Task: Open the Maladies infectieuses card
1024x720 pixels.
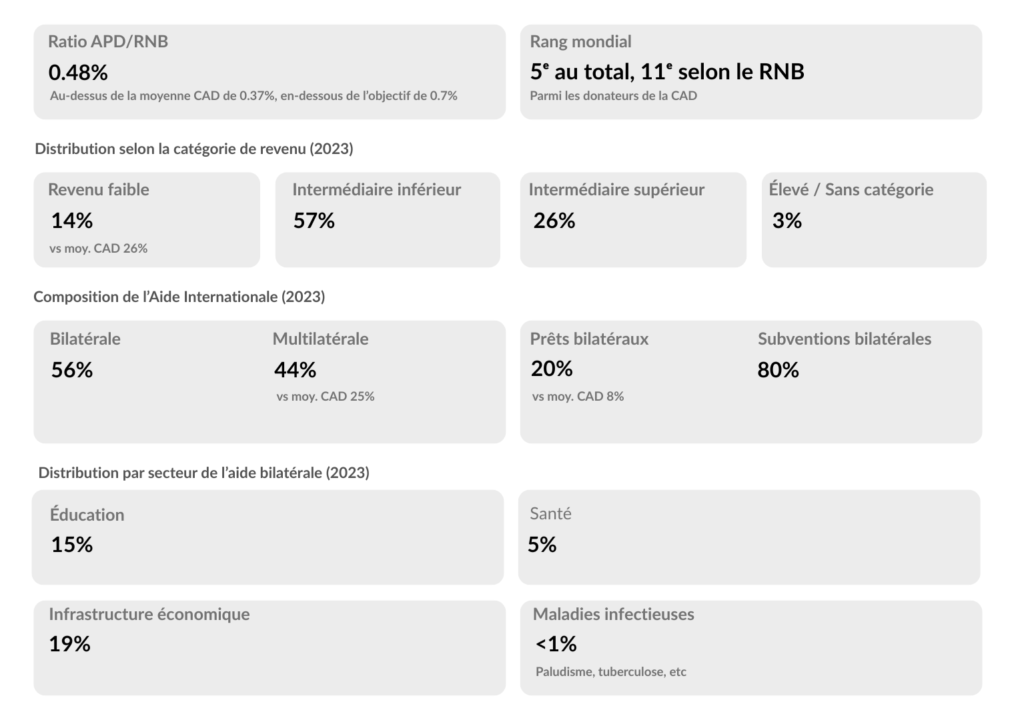Action: point(750,647)
